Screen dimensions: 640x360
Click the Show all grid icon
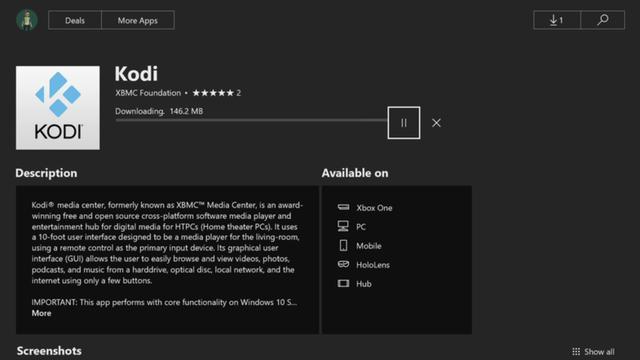pyautogui.click(x=576, y=351)
